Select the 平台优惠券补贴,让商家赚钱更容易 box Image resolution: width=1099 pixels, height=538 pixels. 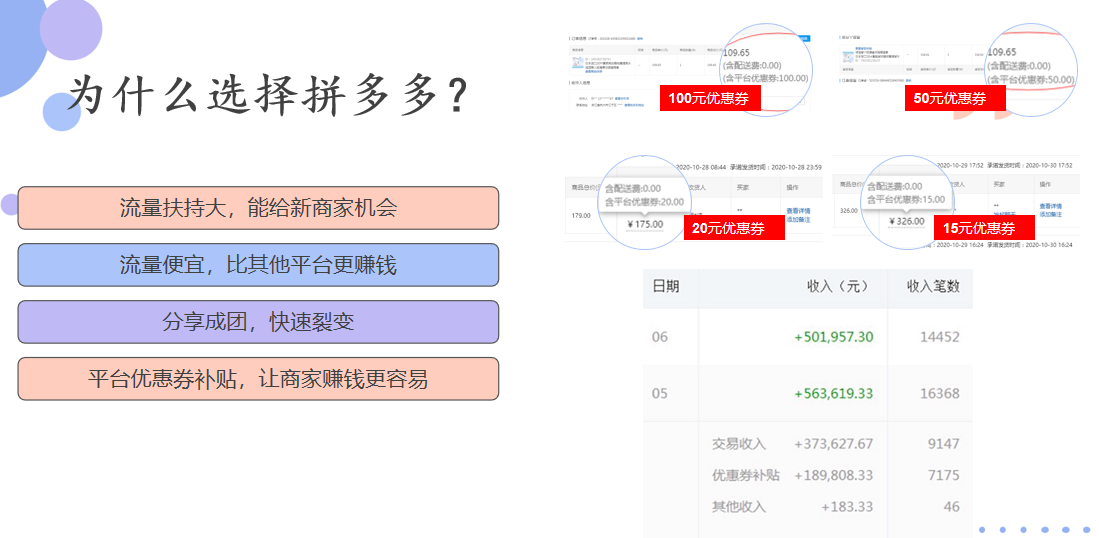point(258,379)
